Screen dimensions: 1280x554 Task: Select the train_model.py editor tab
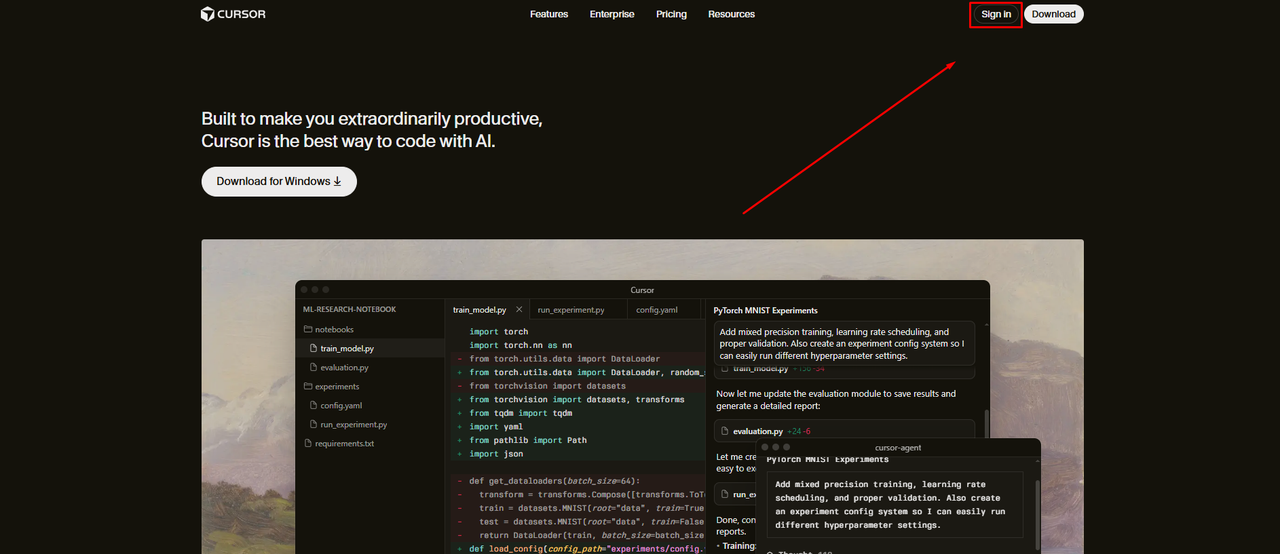pyautogui.click(x=486, y=310)
